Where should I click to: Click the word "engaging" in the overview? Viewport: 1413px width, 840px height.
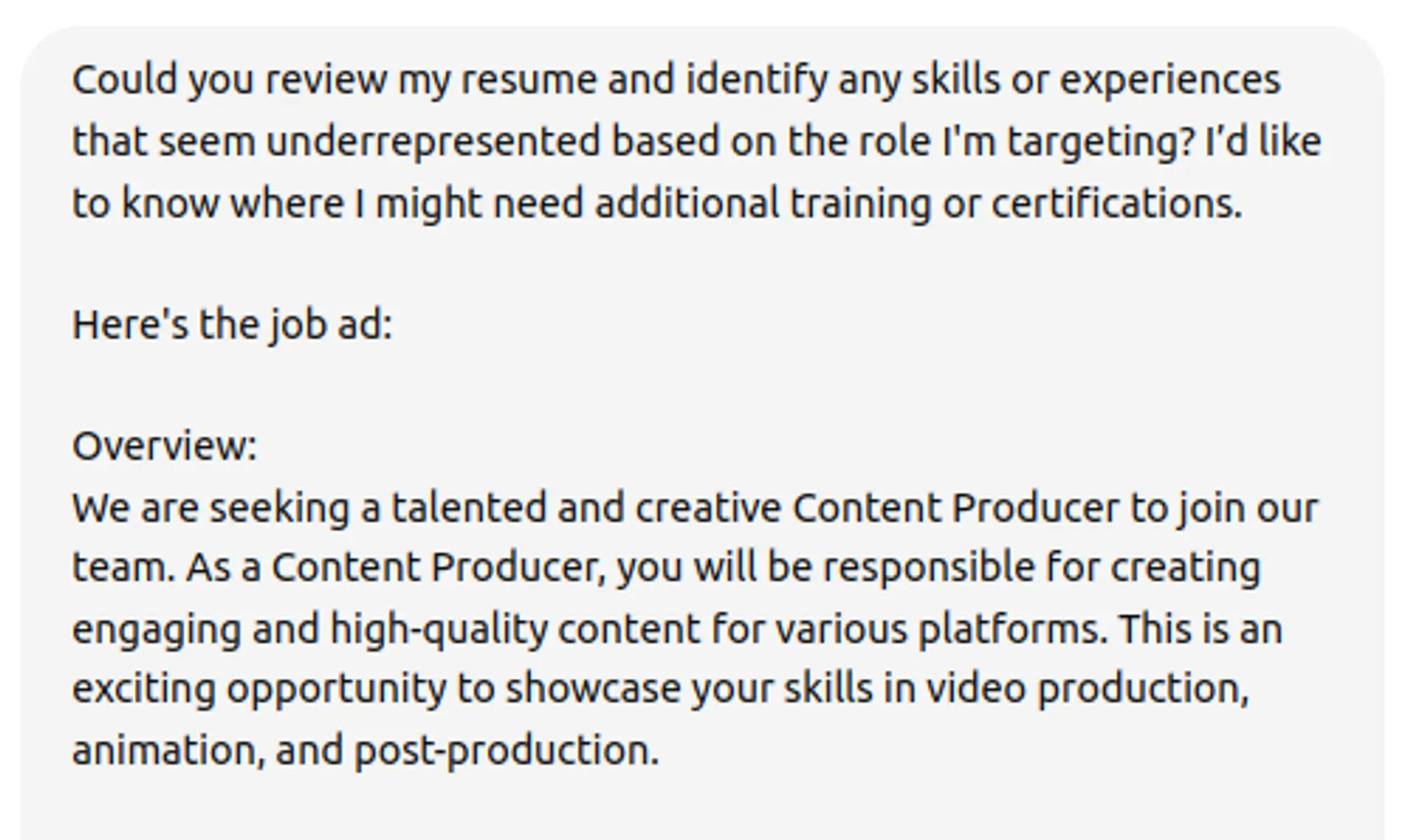point(157,630)
